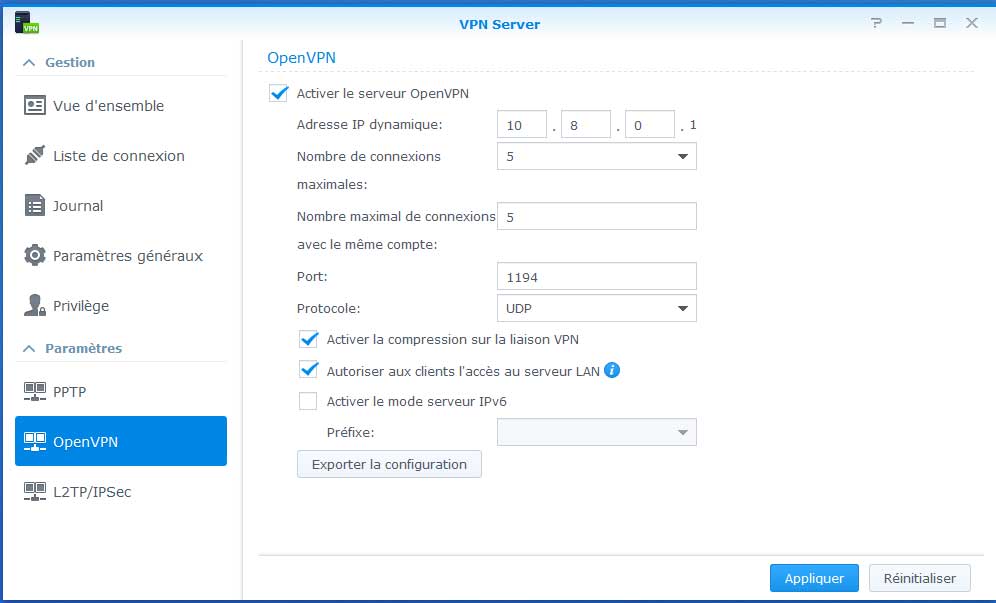Click the L2TP/IPSec network icon
996x603 pixels.
(34, 492)
